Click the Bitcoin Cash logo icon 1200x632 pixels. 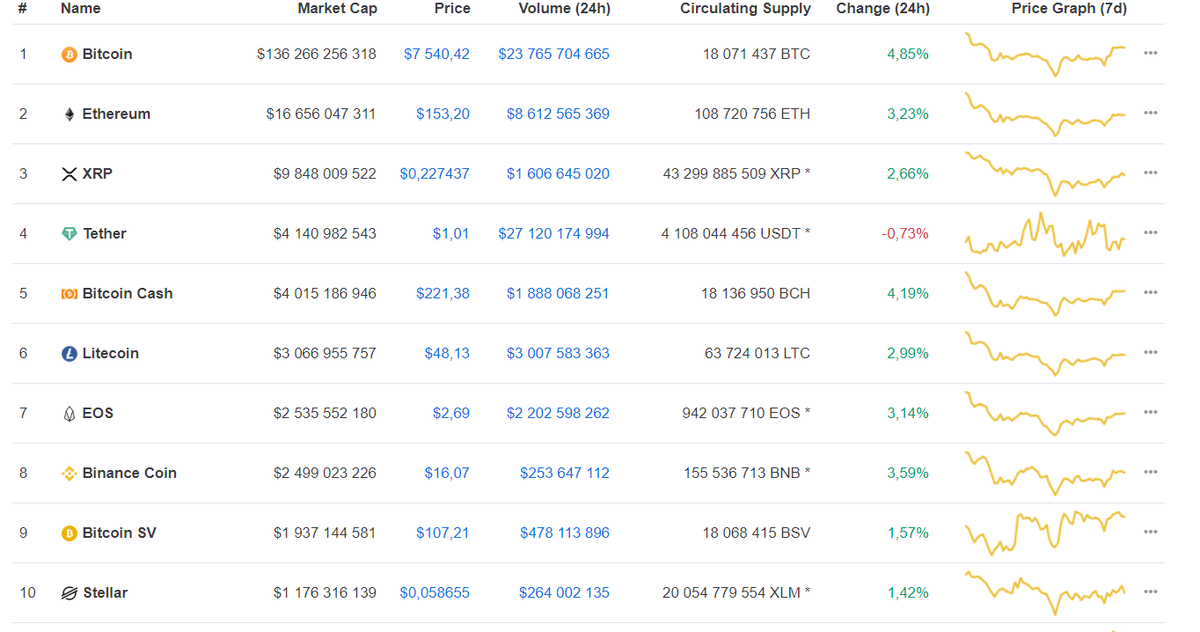point(67,294)
